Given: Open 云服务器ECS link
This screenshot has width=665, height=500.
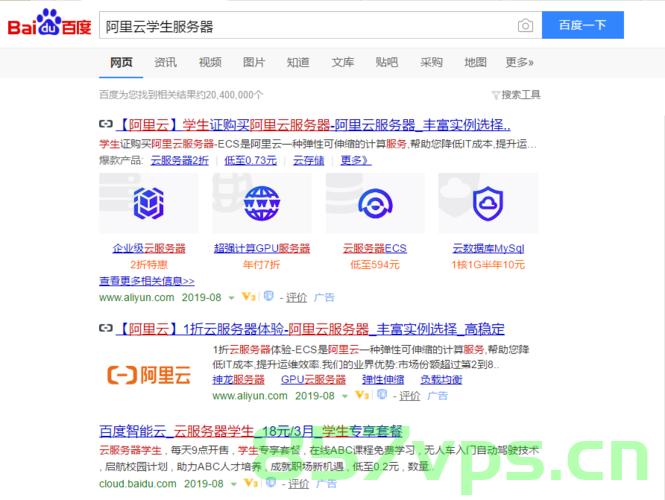Looking at the screenshot, I should pyautogui.click(x=375, y=248).
